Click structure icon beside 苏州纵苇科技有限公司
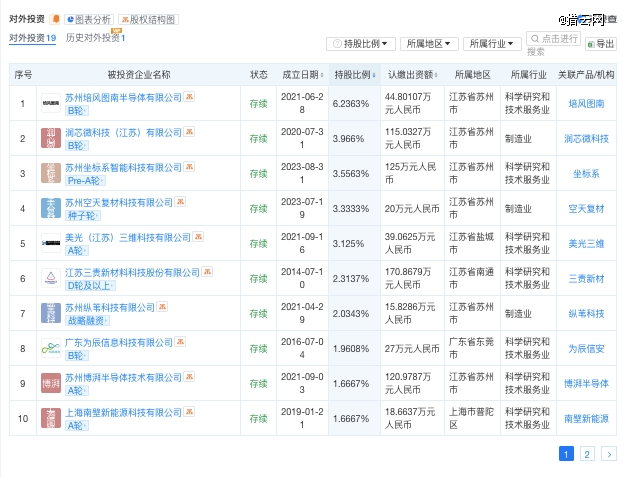Viewport: 623px width, 477px height. (x=162, y=307)
